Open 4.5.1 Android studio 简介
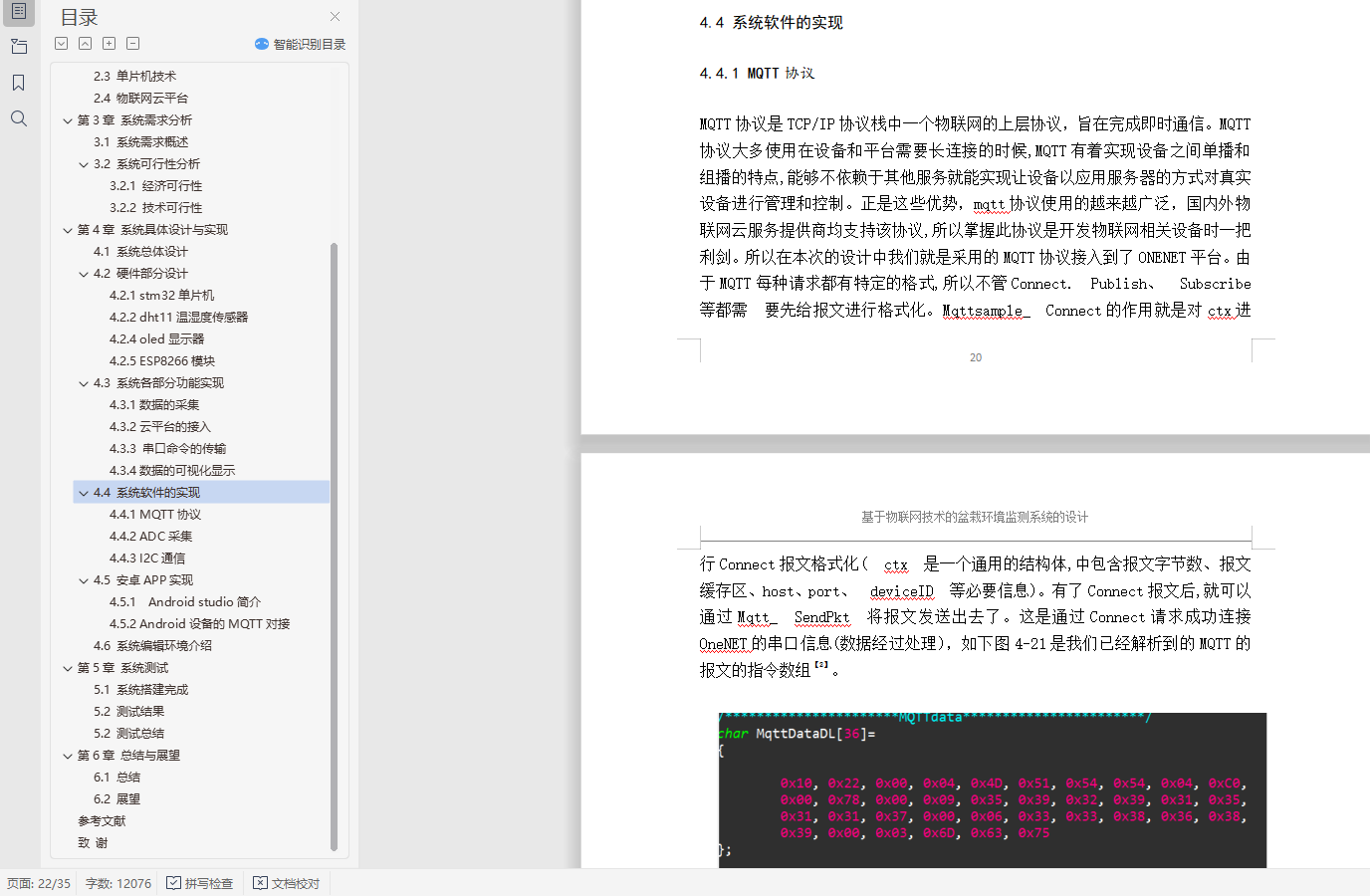This screenshot has height=896, width=1370. pos(185,601)
